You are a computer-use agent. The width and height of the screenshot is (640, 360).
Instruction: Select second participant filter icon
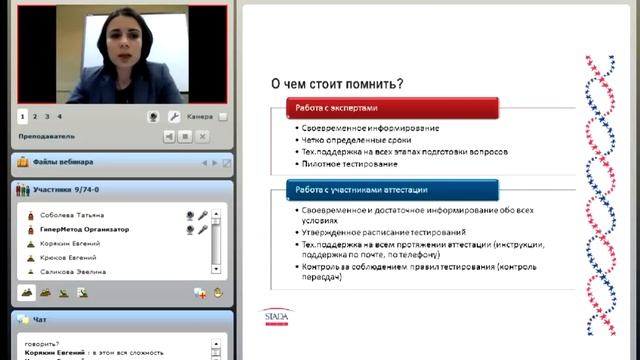(45, 293)
